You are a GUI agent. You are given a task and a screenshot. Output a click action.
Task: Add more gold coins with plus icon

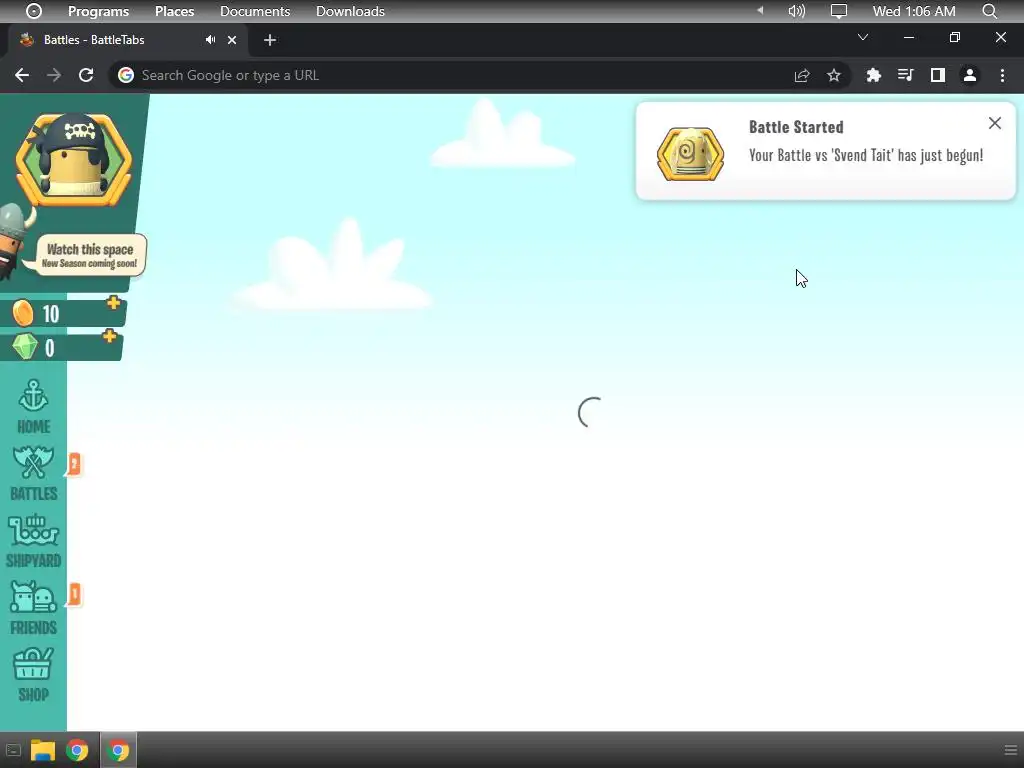pos(114,302)
